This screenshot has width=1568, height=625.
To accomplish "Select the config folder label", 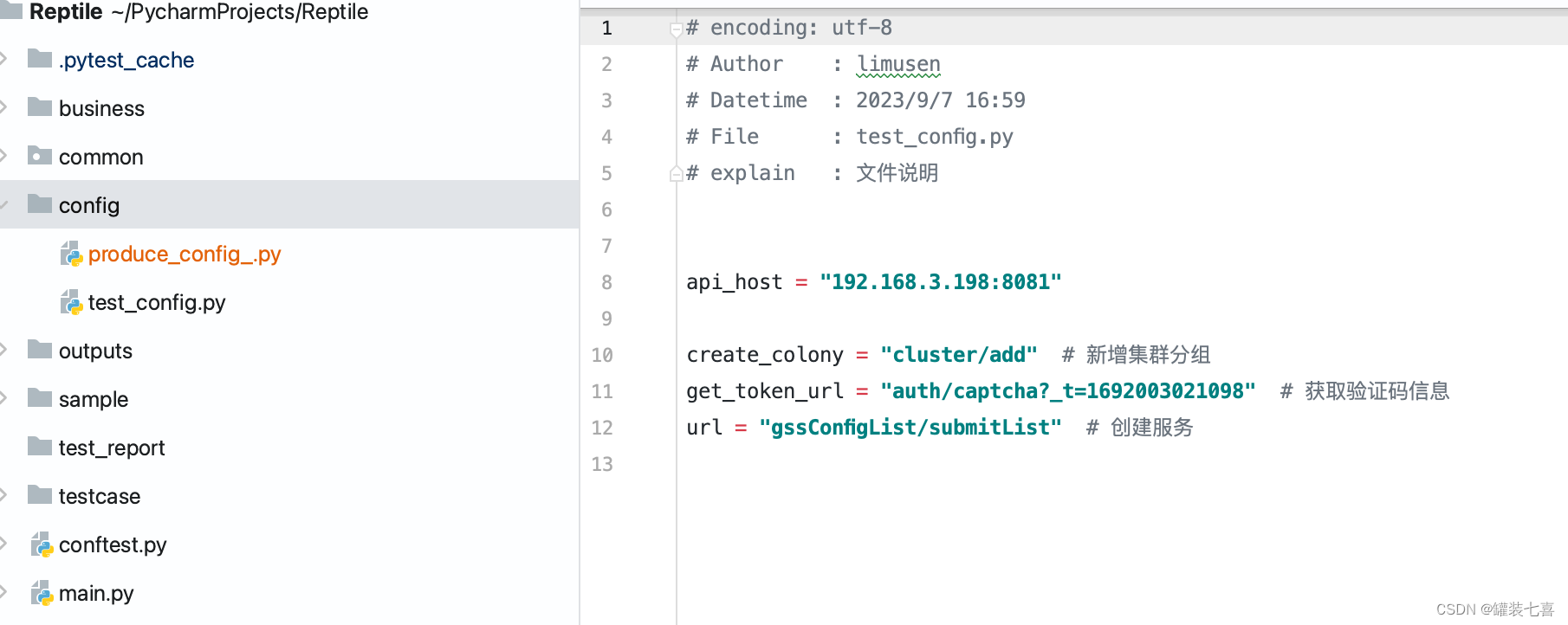I will tap(89, 205).
